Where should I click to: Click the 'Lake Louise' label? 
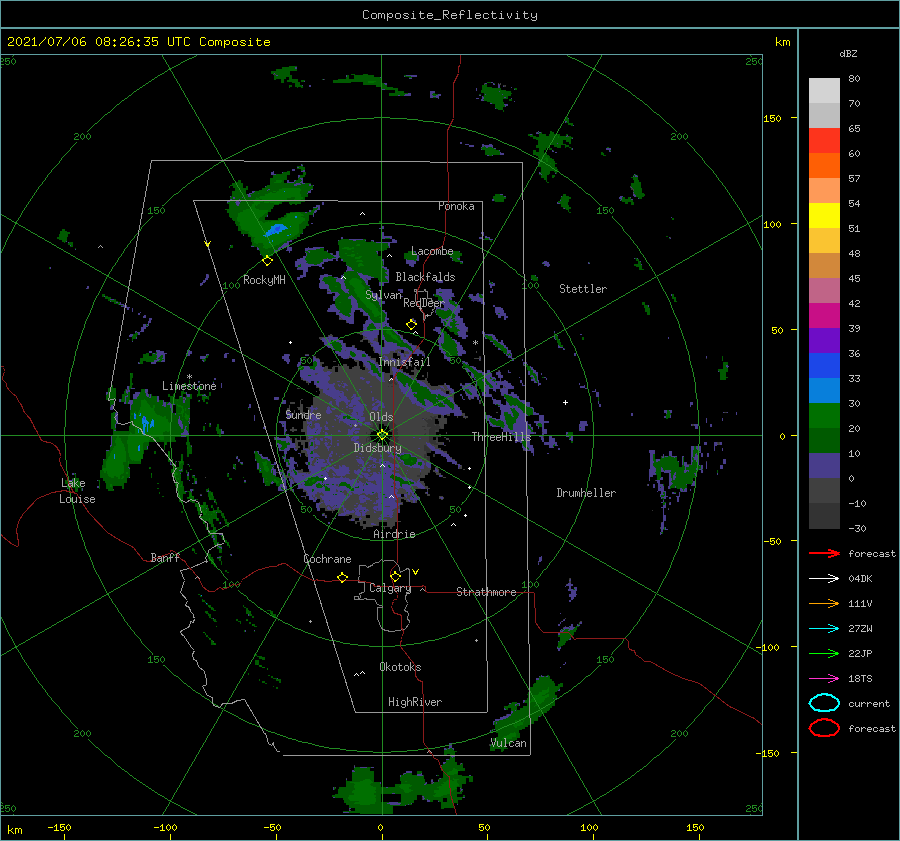(77, 491)
